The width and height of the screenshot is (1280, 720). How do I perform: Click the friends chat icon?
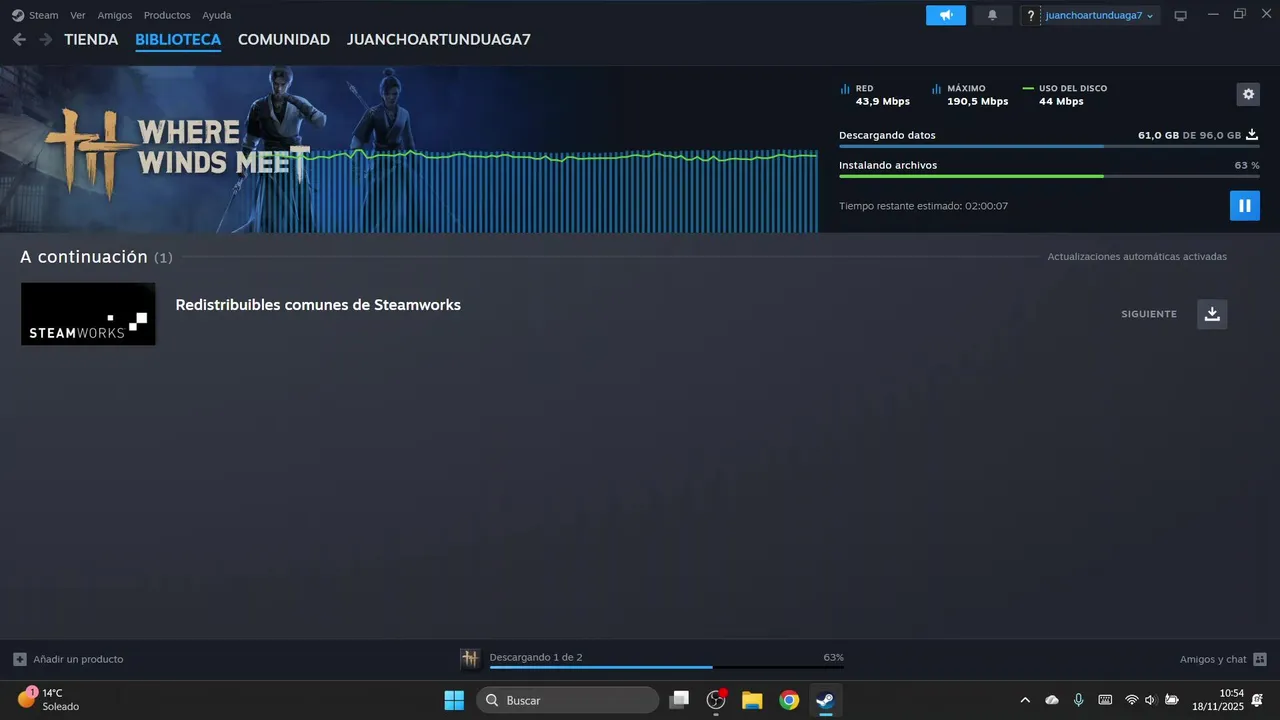(x=1260, y=659)
